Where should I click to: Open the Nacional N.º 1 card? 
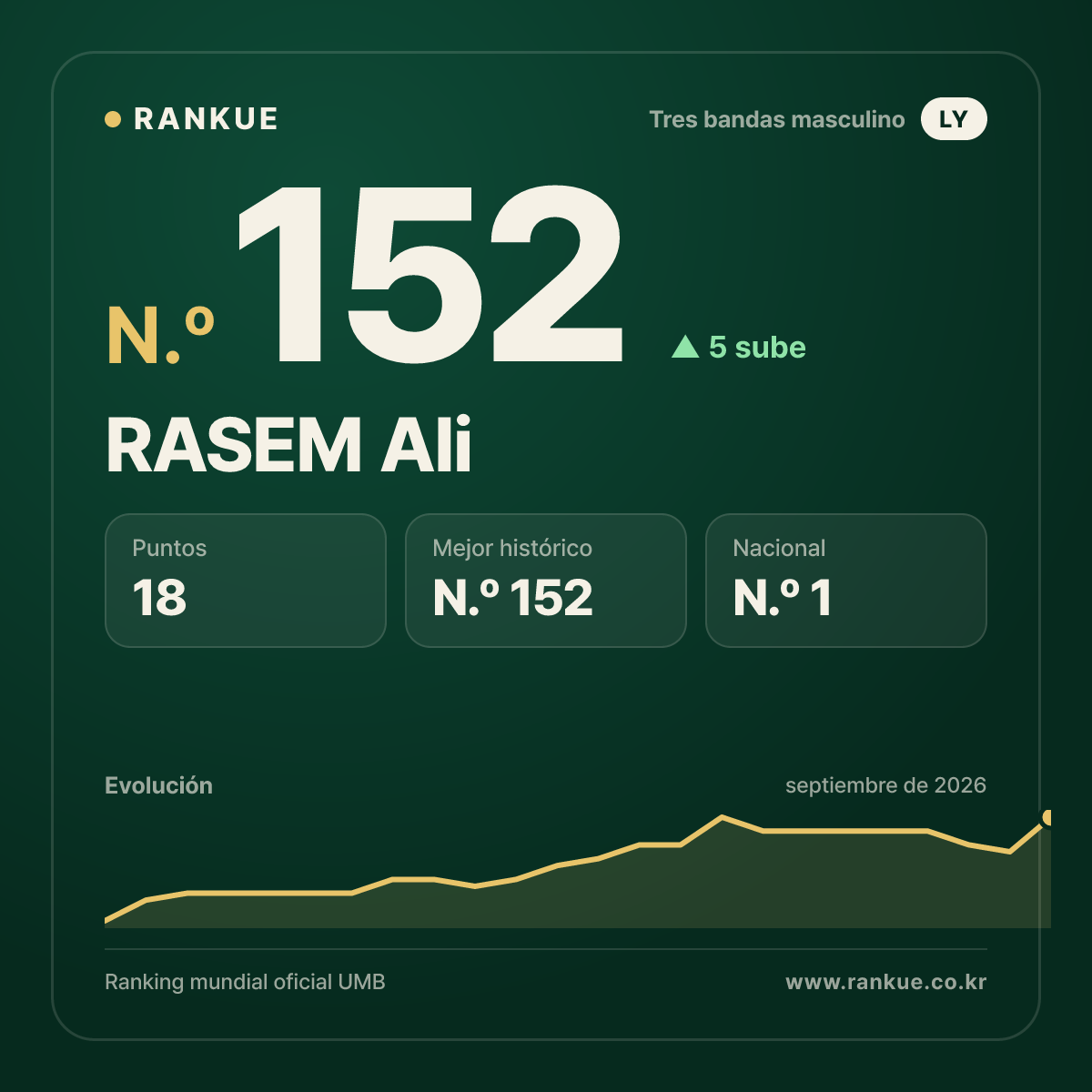846,581
